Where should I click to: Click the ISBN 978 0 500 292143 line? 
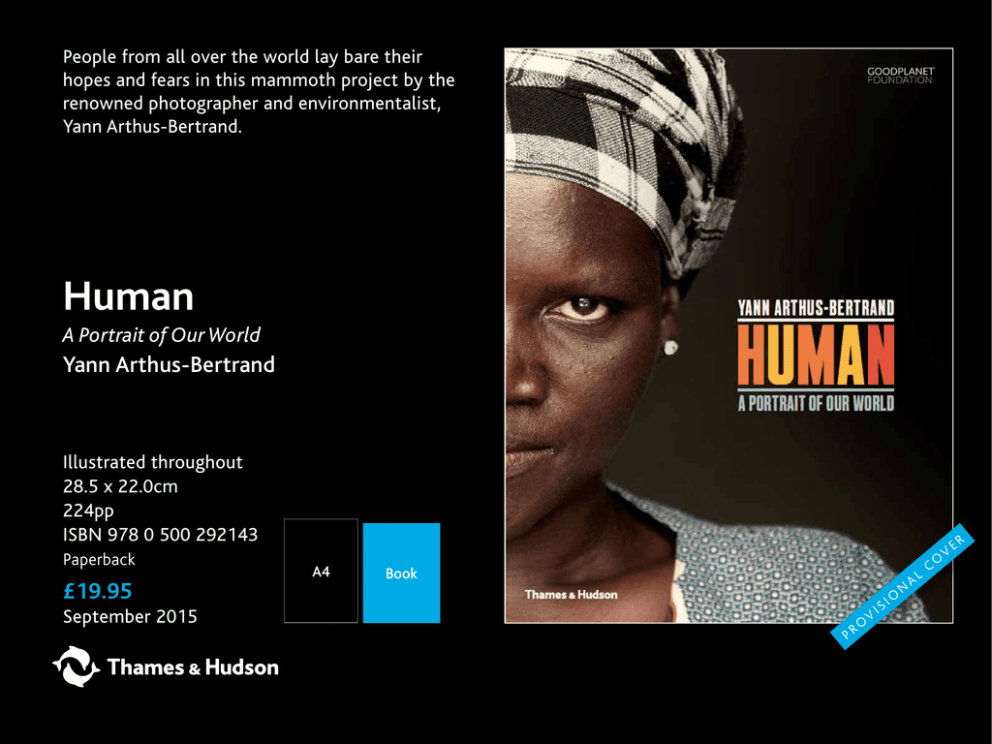pos(160,535)
